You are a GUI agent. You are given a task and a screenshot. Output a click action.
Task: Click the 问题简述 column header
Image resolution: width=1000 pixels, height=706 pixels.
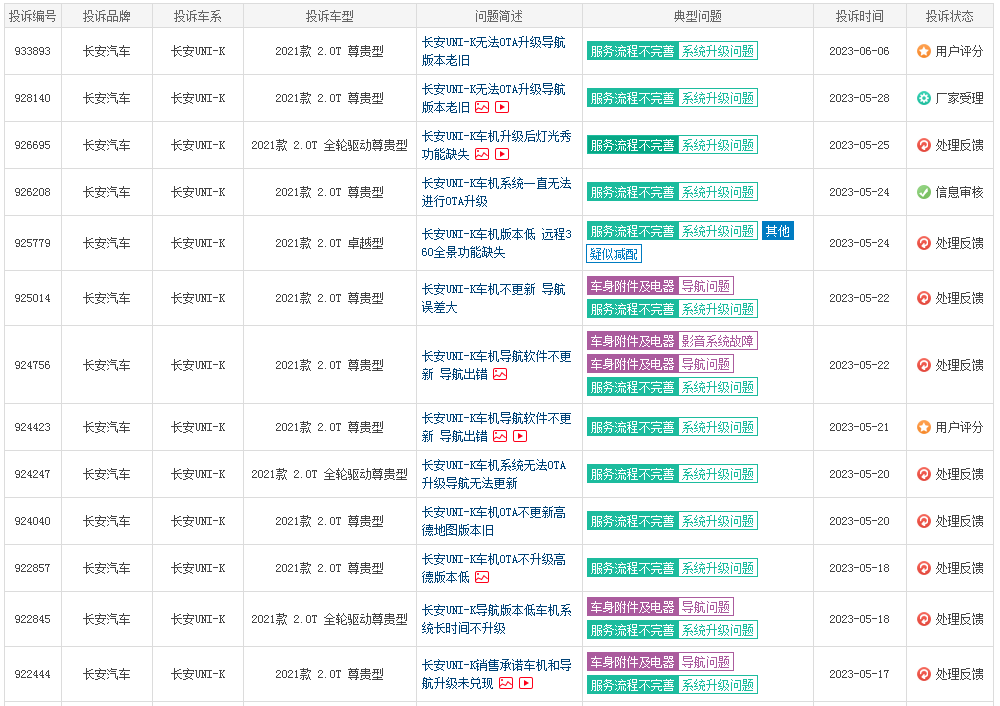pos(499,16)
